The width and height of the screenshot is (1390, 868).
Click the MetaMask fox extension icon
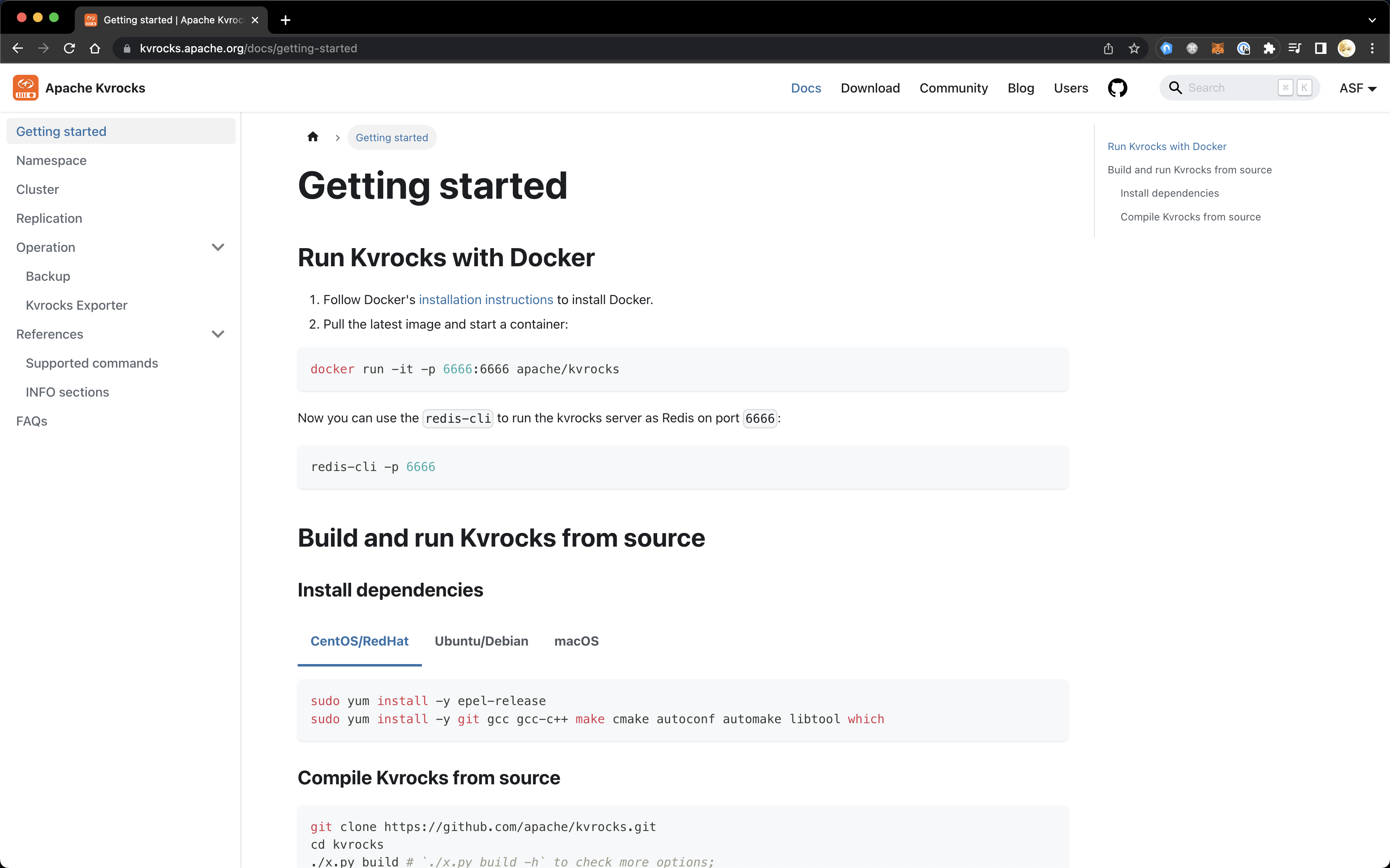click(1217, 48)
